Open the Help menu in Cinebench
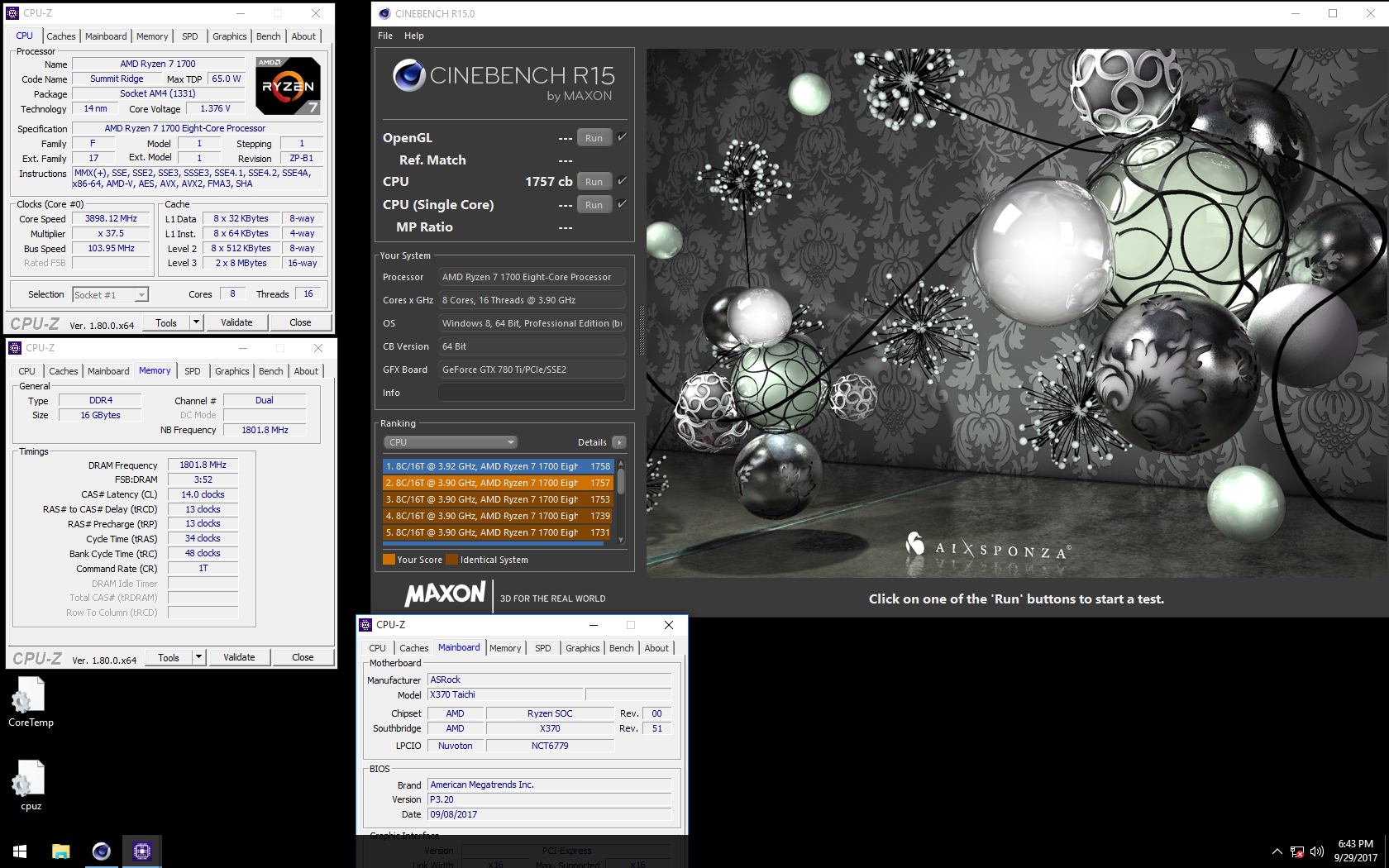This screenshot has height=868, width=1389. (414, 36)
